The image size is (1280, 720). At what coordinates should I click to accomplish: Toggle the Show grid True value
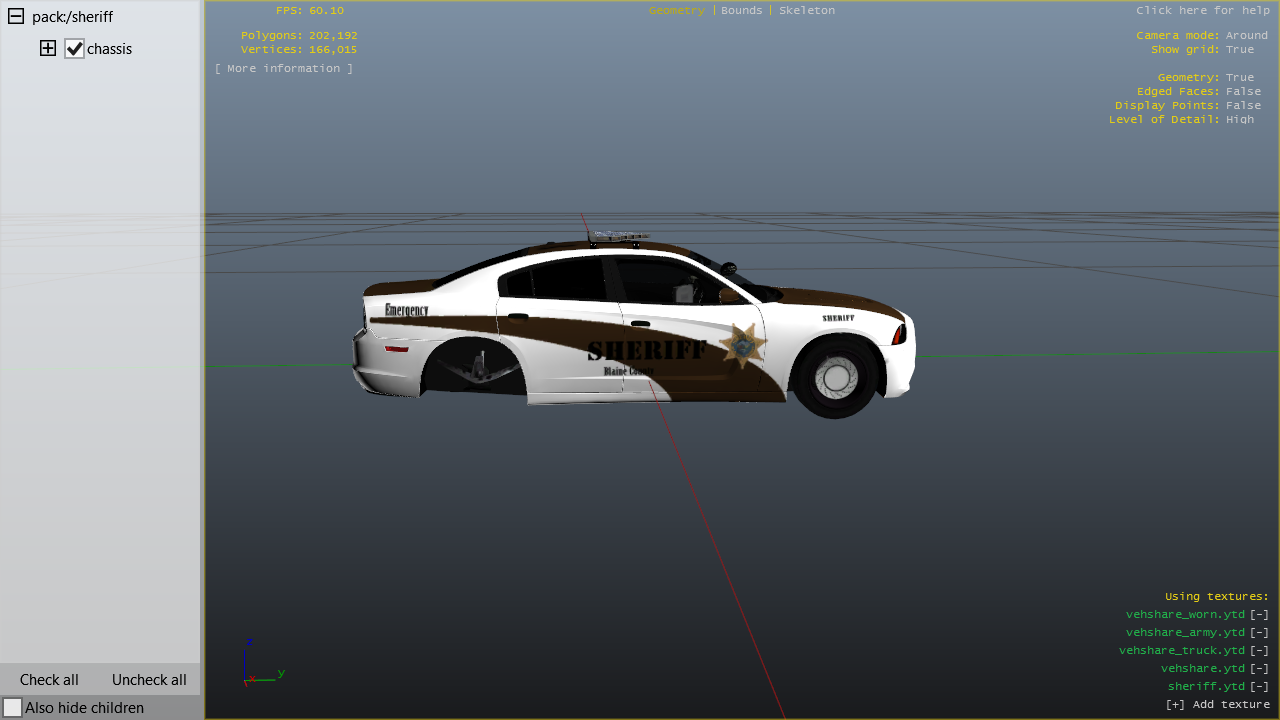[1239, 49]
